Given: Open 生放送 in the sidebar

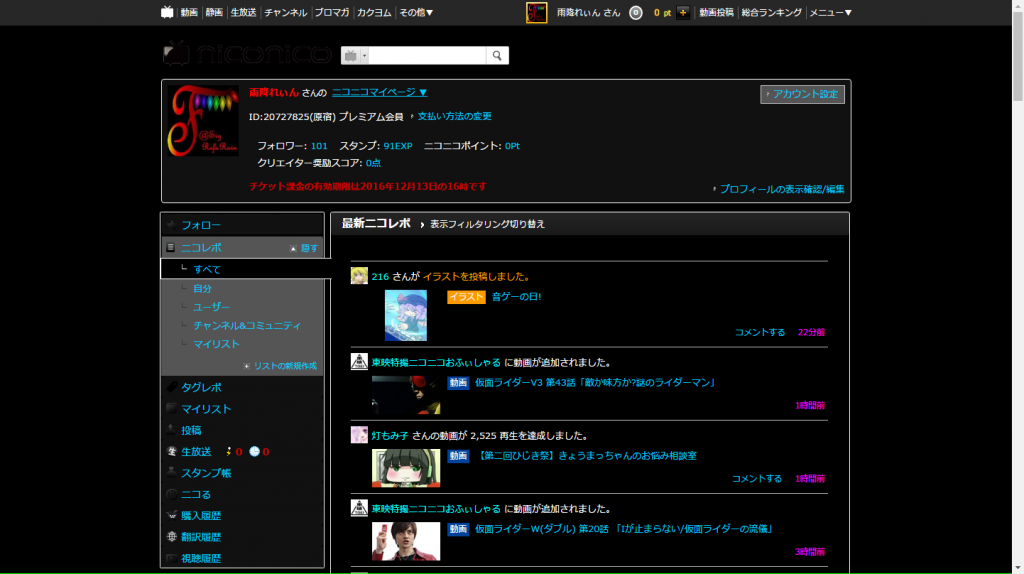Looking at the screenshot, I should pyautogui.click(x=196, y=452).
